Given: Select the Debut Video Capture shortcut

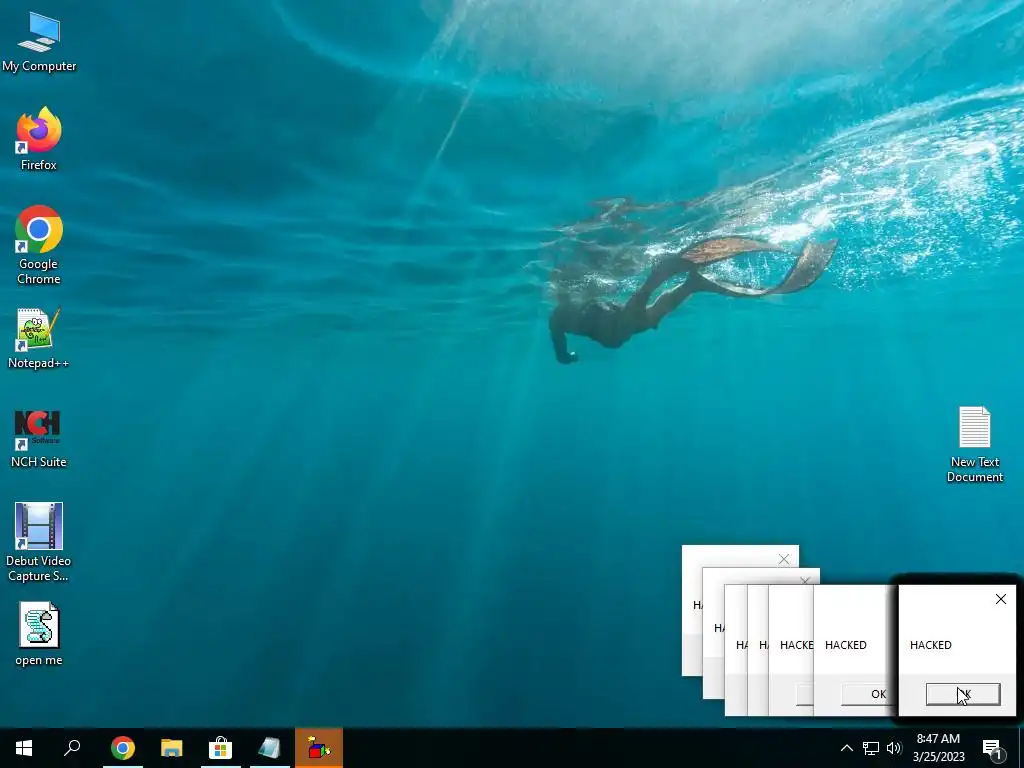Looking at the screenshot, I should click(x=39, y=542).
